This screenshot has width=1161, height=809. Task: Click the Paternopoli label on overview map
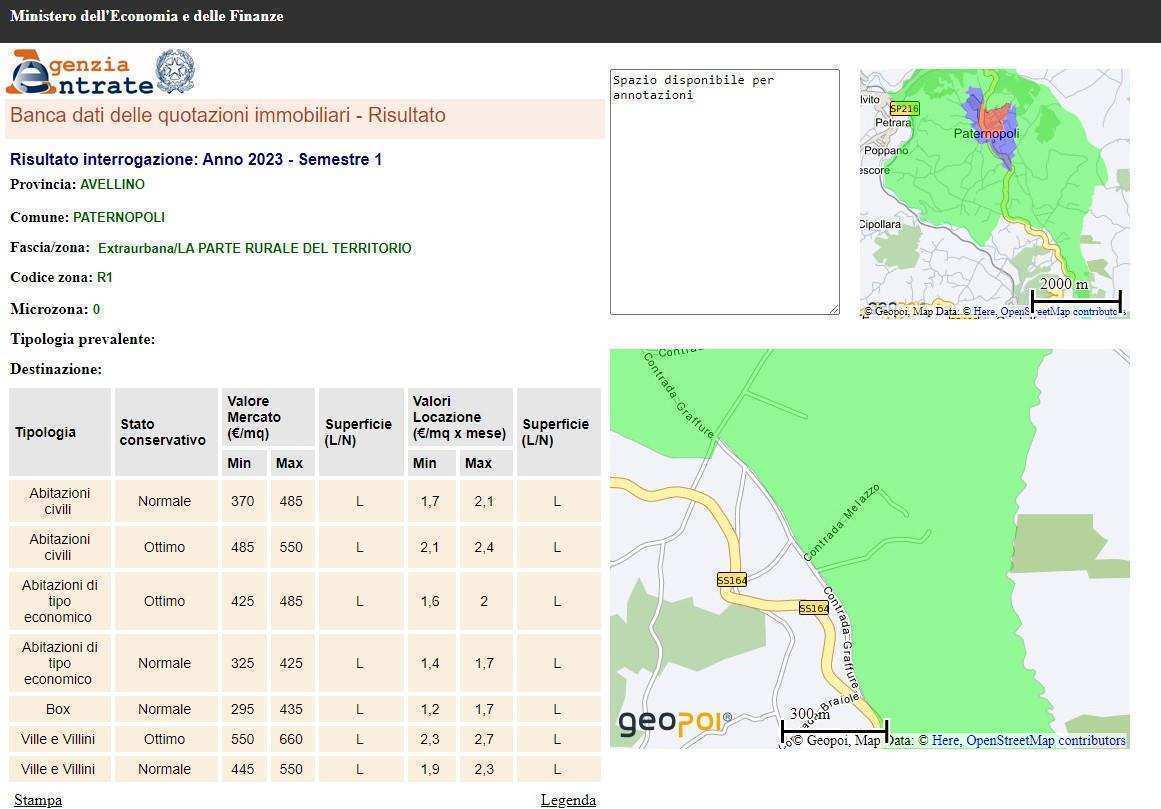click(986, 134)
